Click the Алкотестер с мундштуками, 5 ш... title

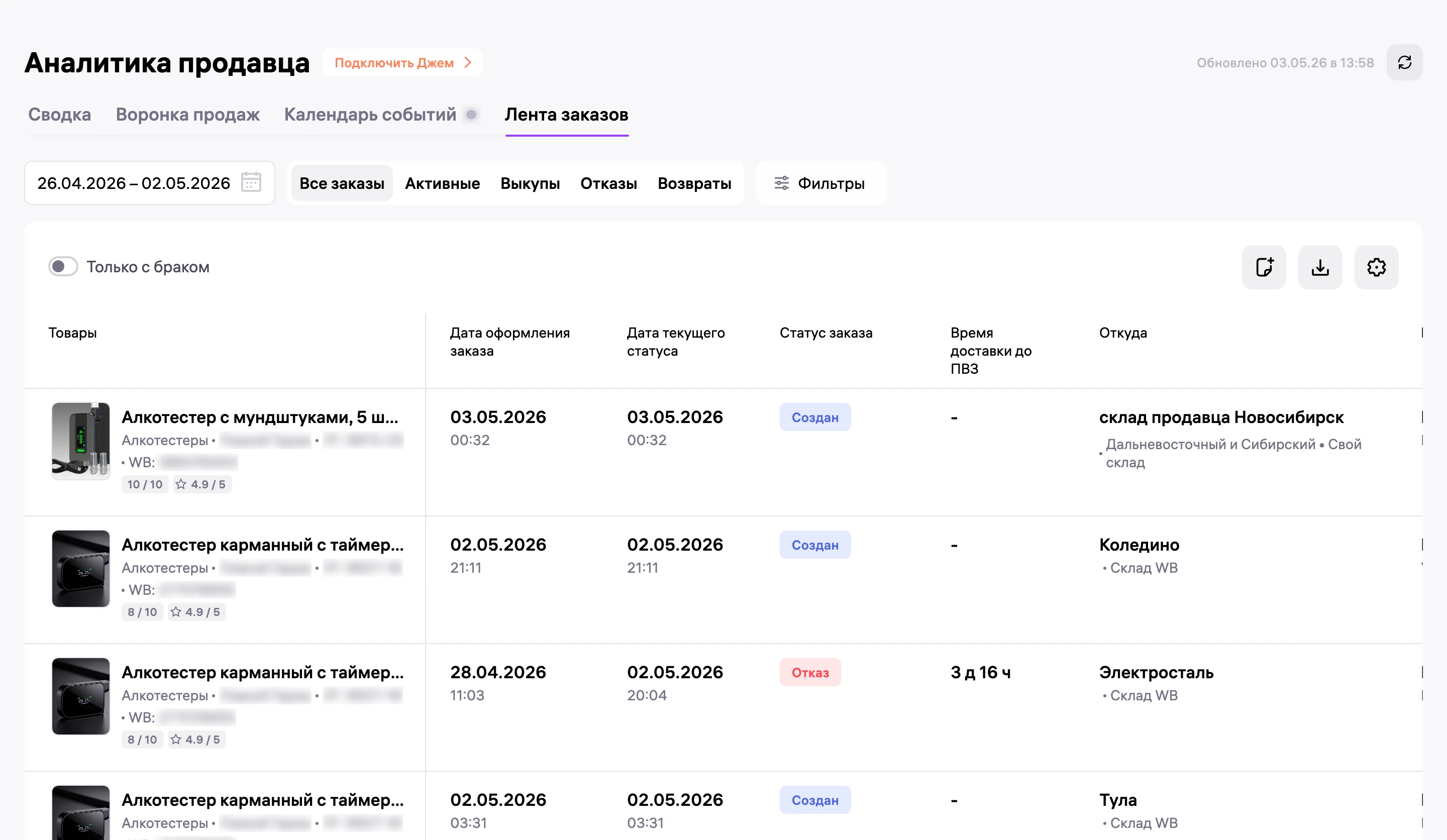click(x=260, y=417)
